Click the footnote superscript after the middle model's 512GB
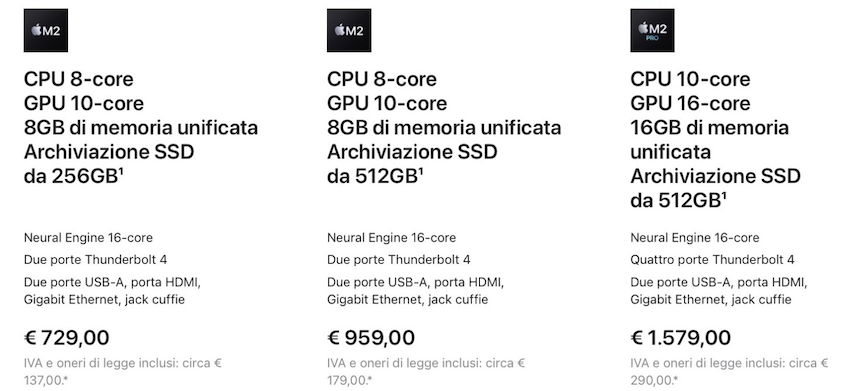The width and height of the screenshot is (850, 391). (421, 171)
